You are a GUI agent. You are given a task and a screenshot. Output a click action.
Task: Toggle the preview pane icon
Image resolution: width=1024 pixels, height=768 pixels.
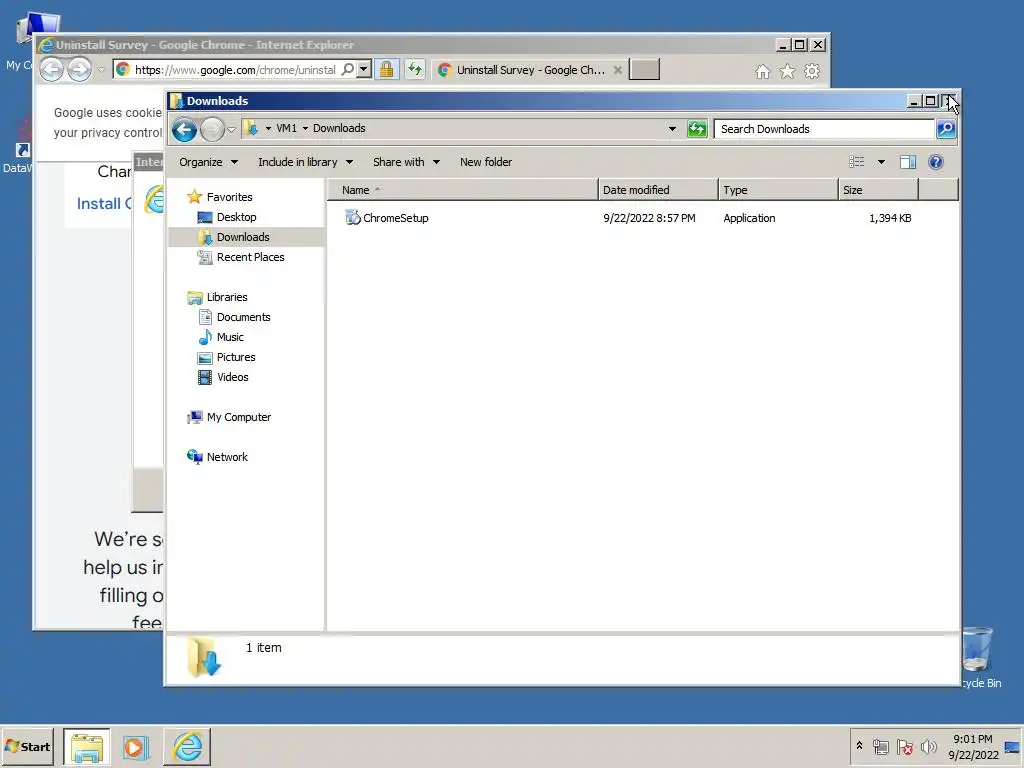[x=908, y=162]
